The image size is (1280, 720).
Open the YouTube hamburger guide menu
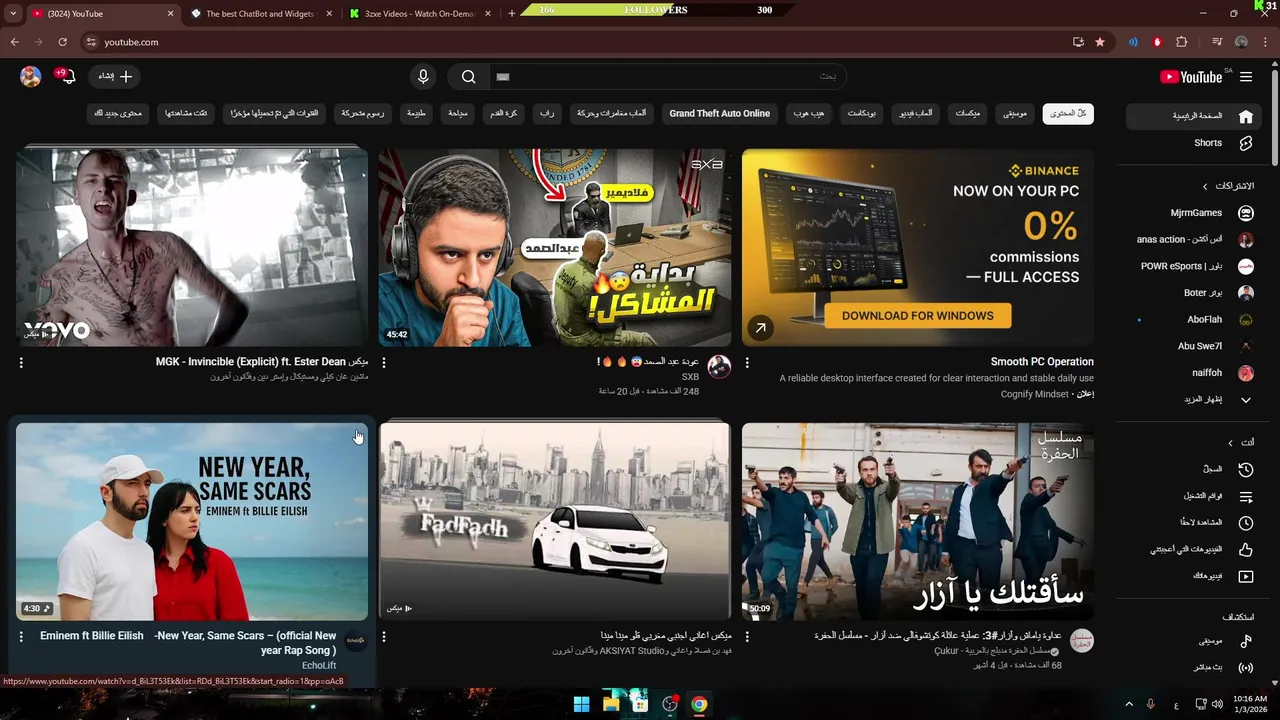click(x=1246, y=77)
